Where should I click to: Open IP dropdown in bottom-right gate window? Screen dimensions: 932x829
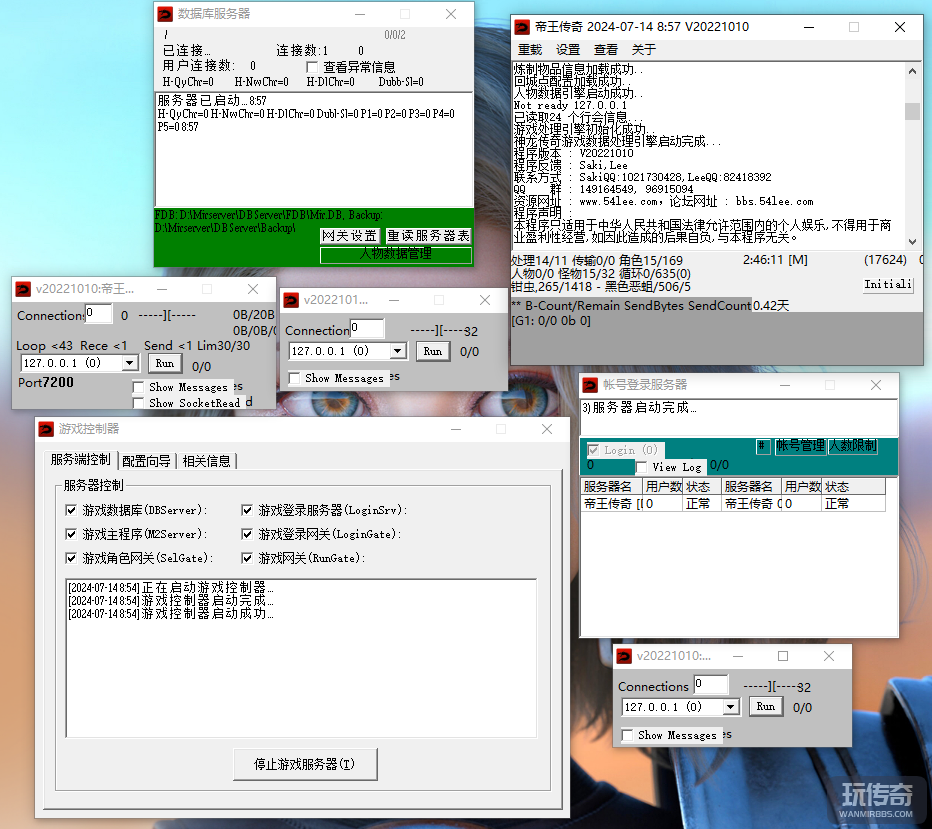point(731,707)
